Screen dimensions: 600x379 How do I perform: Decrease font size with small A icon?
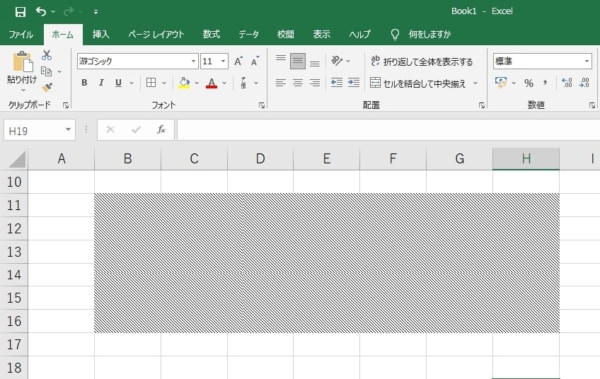click(255, 61)
